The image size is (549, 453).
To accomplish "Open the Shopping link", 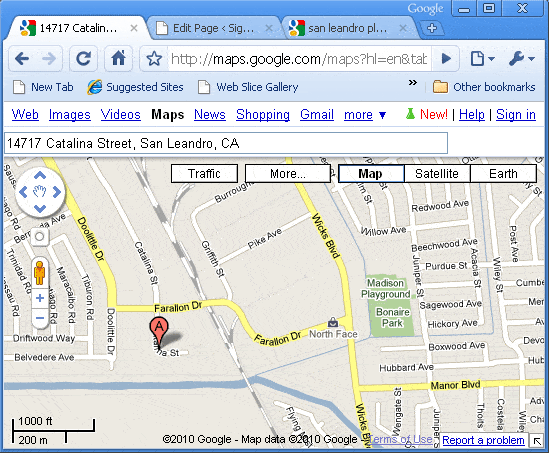I will pyautogui.click(x=263, y=114).
